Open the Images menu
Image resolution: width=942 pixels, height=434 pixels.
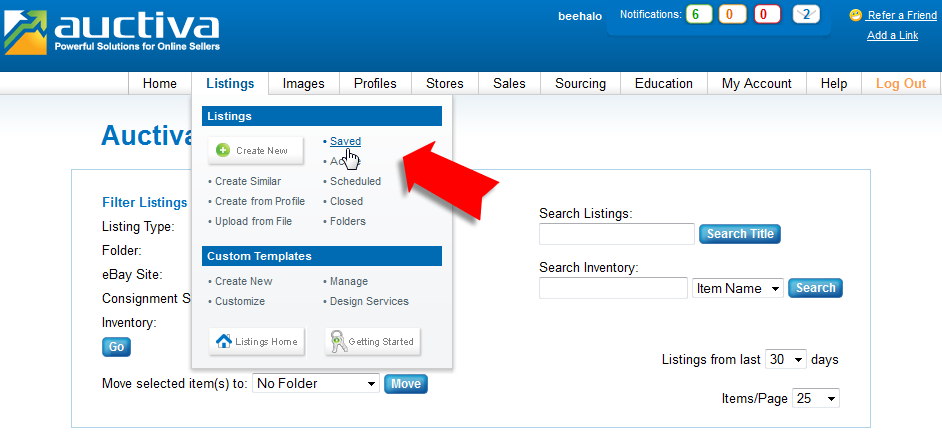(x=303, y=84)
